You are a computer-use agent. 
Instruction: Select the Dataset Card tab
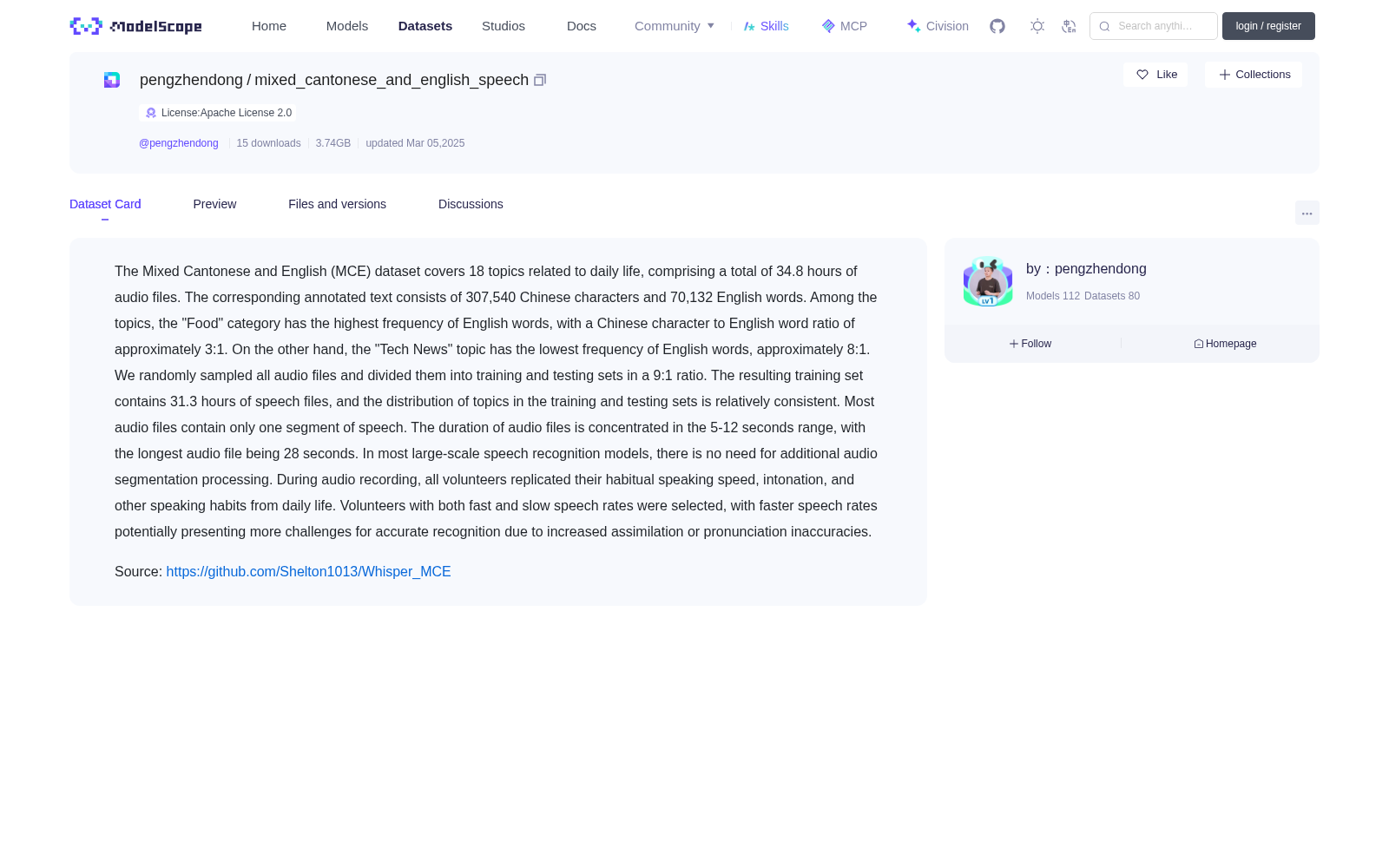105,204
